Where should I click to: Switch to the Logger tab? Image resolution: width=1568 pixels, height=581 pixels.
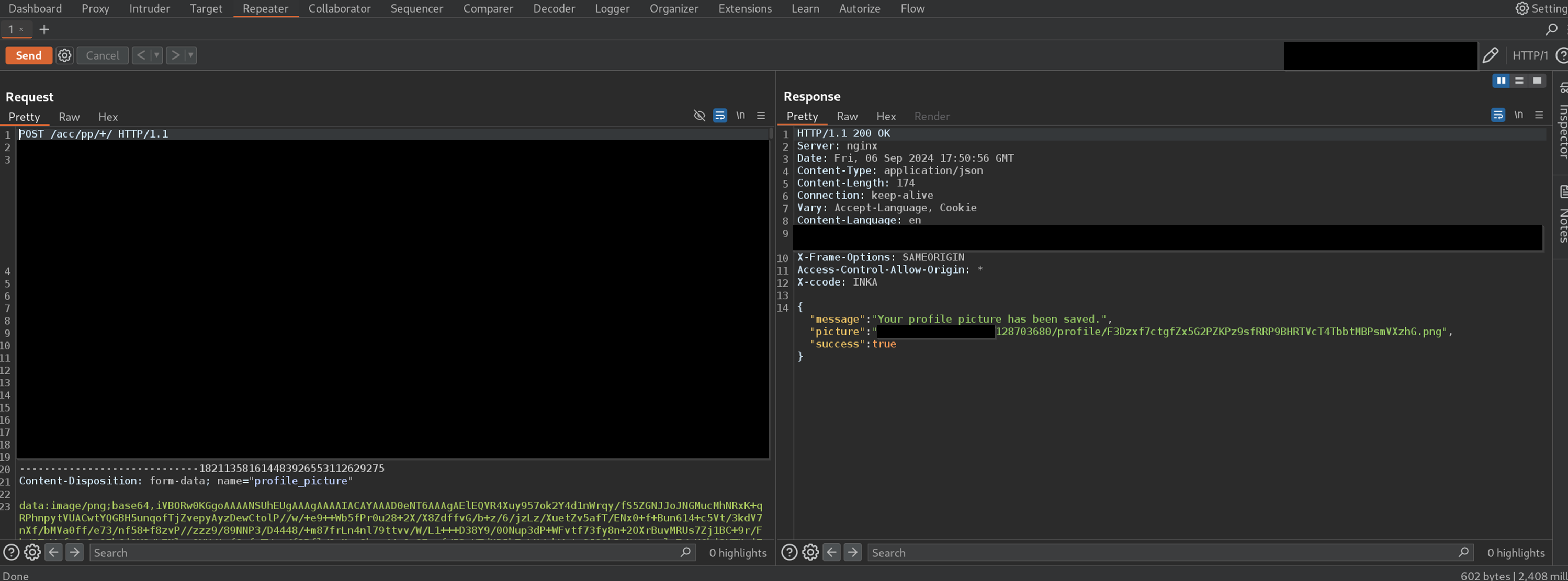click(x=612, y=8)
